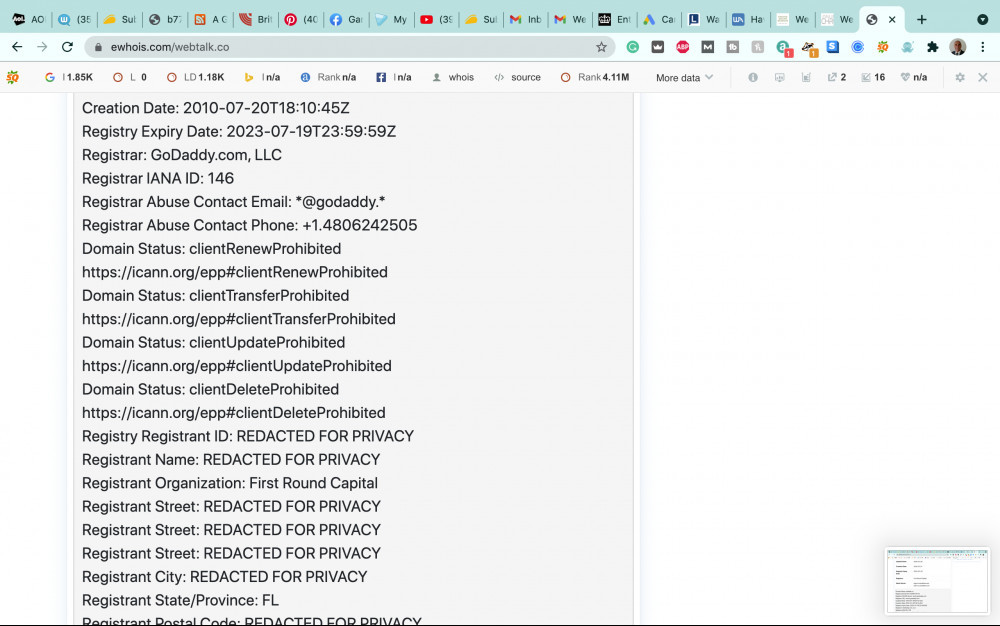Open the Chrome three-dot menu
The height and width of the screenshot is (626, 1000).
tap(983, 47)
